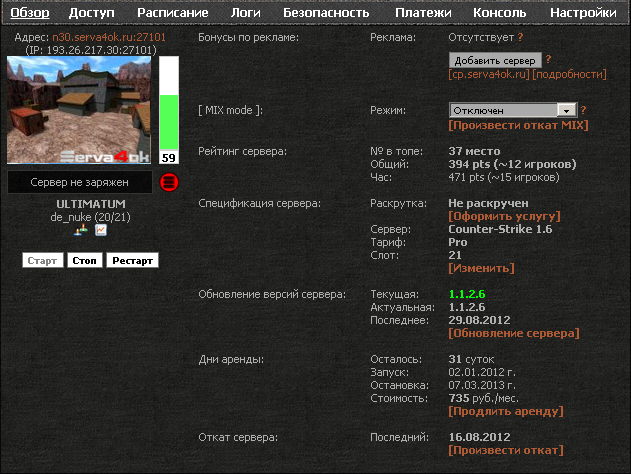Click the load value 59 under the bar
Viewport: 631px width, 474px height.
pos(169,158)
